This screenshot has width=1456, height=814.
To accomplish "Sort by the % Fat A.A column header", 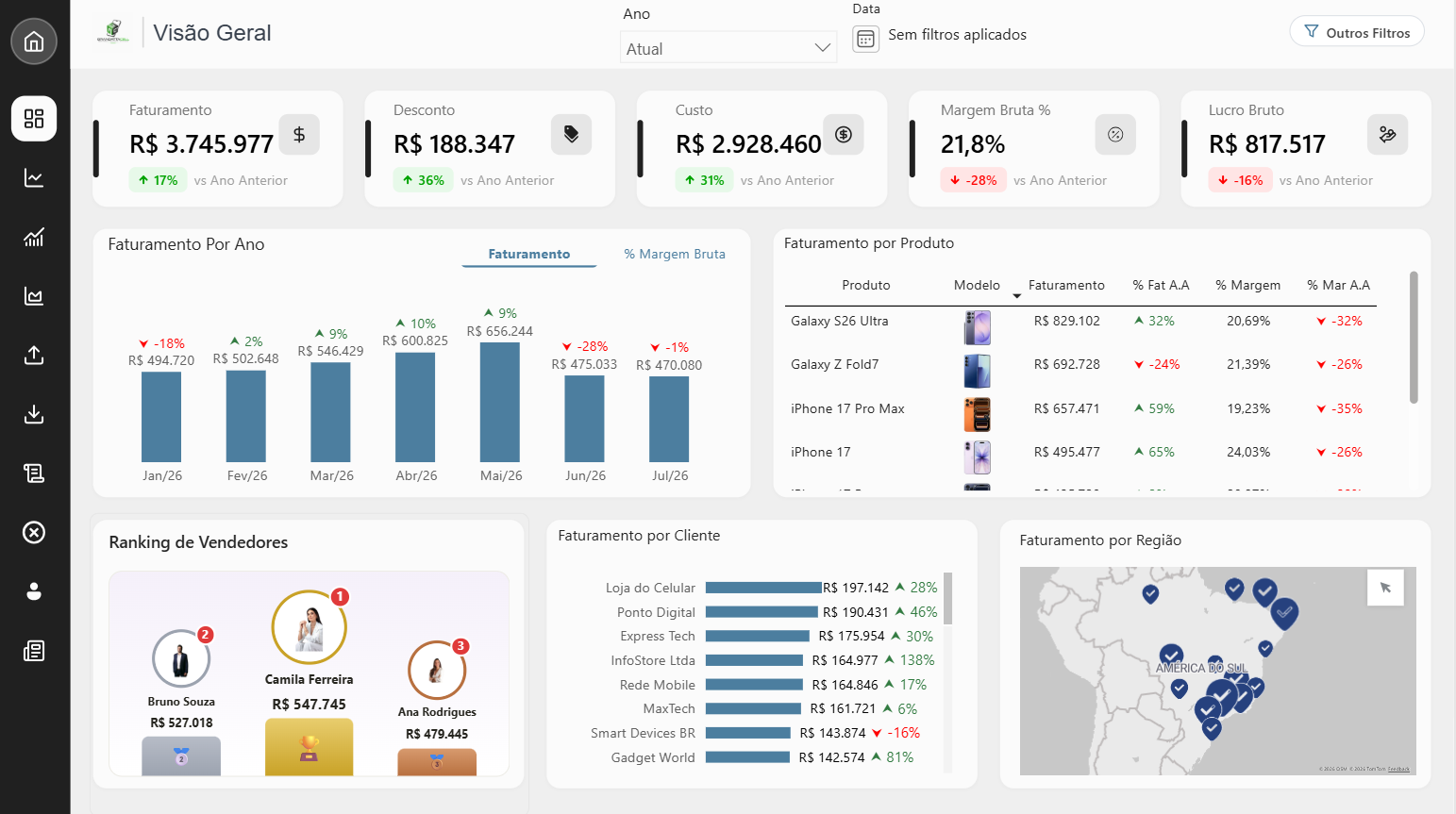I will (1161, 285).
